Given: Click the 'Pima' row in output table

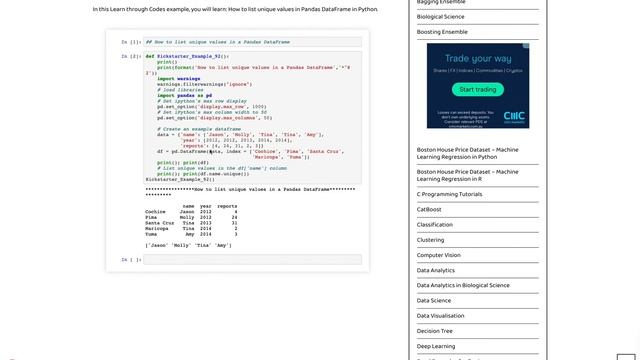Looking at the screenshot, I should 191,218.
